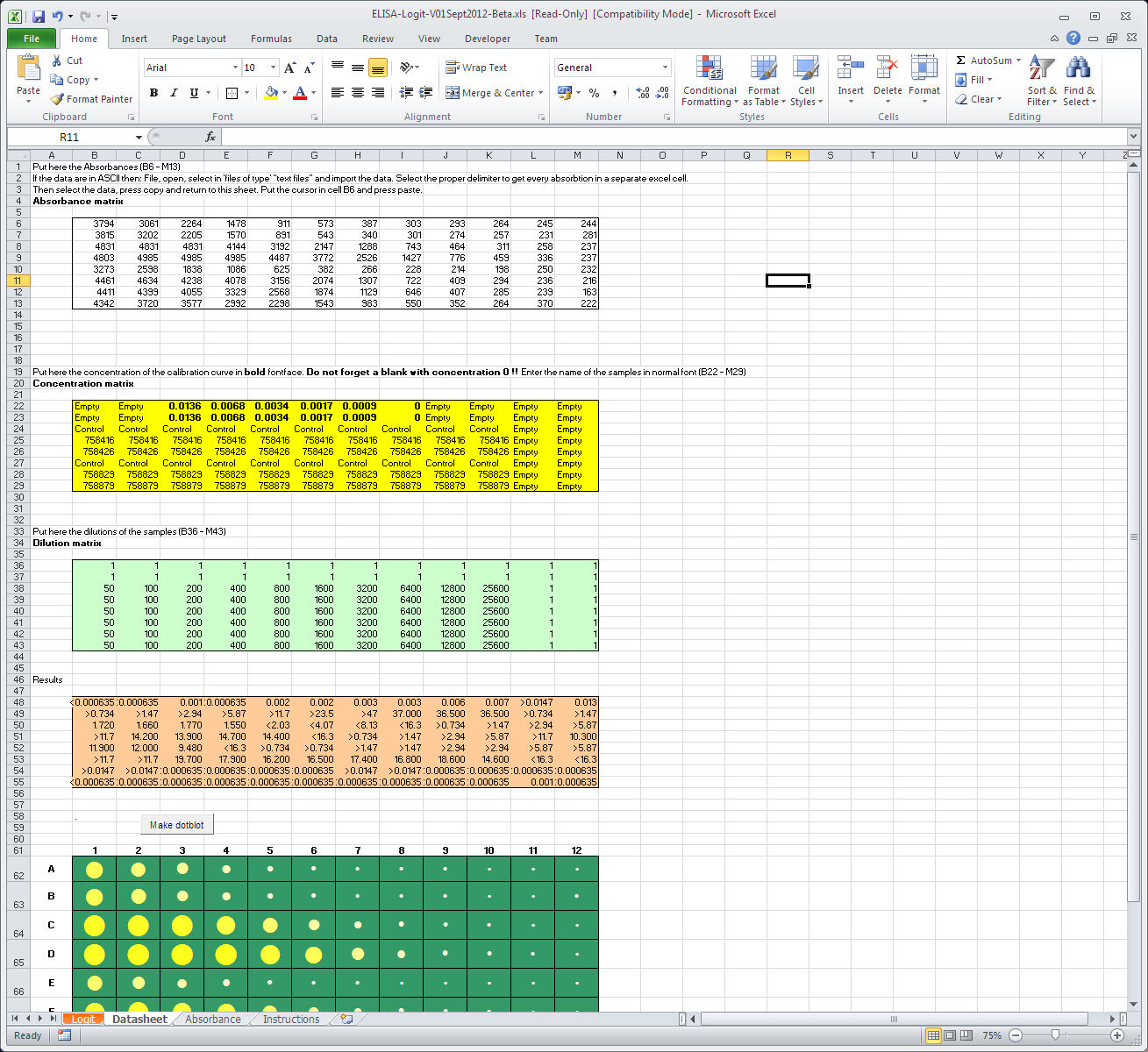1148x1052 pixels.
Task: Open Sort & Filter options
Action: coord(1042,81)
